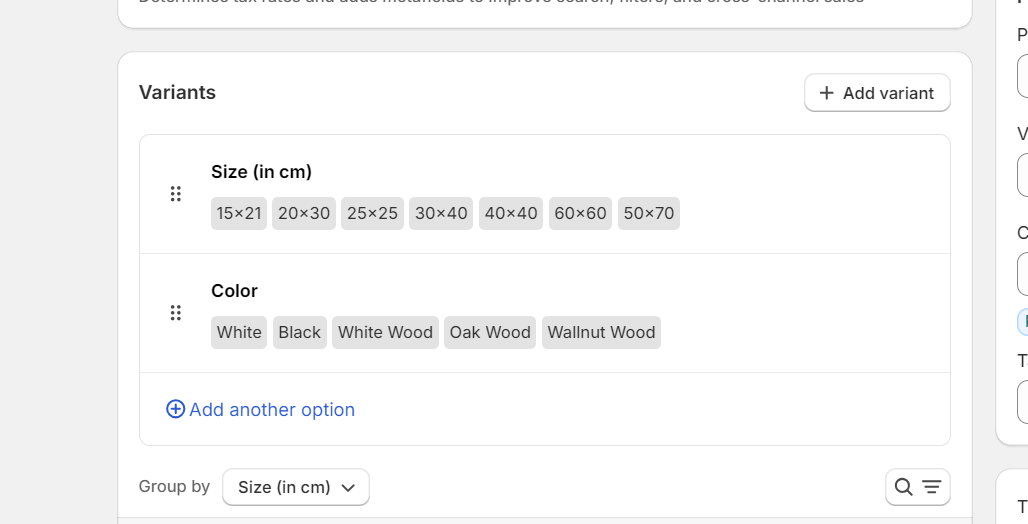This screenshot has width=1028, height=524.
Task: Click the search and filter variants icon
Action: tap(917, 487)
